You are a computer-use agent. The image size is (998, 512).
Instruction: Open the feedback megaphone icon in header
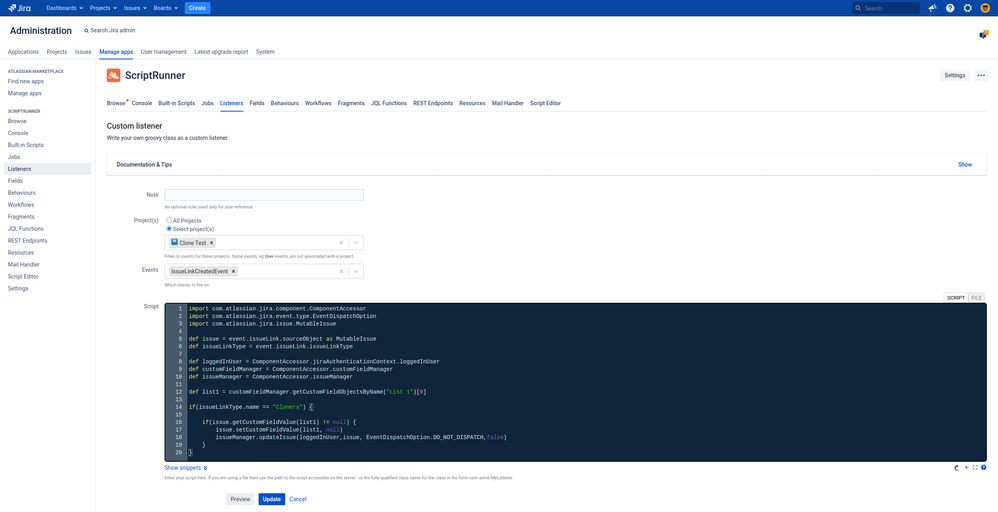(x=932, y=8)
